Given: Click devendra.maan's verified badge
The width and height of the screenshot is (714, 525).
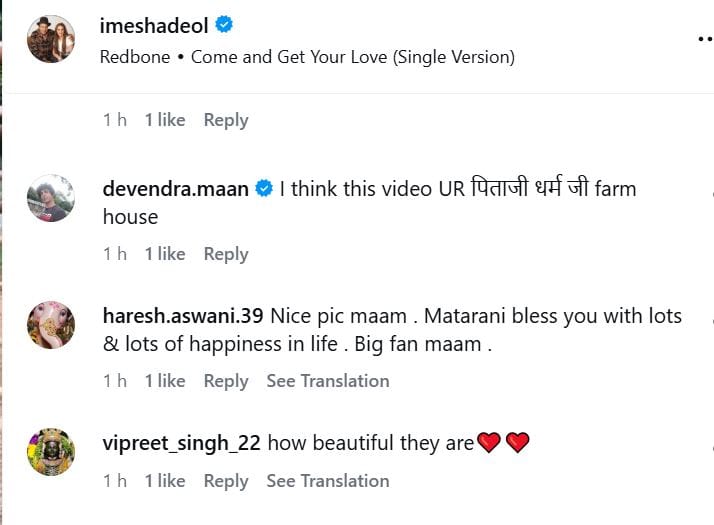Looking at the screenshot, I should click(x=264, y=188).
